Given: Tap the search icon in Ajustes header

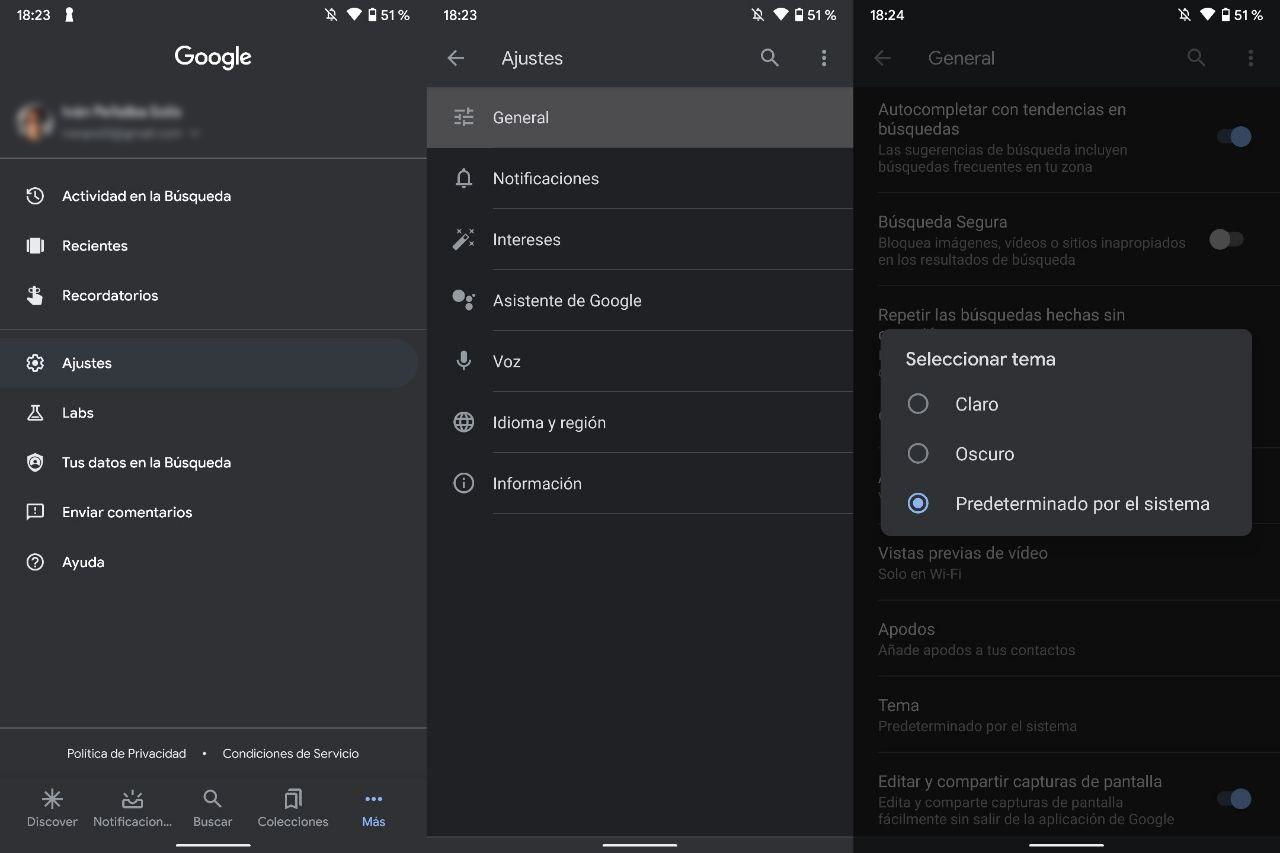Looking at the screenshot, I should (x=770, y=58).
